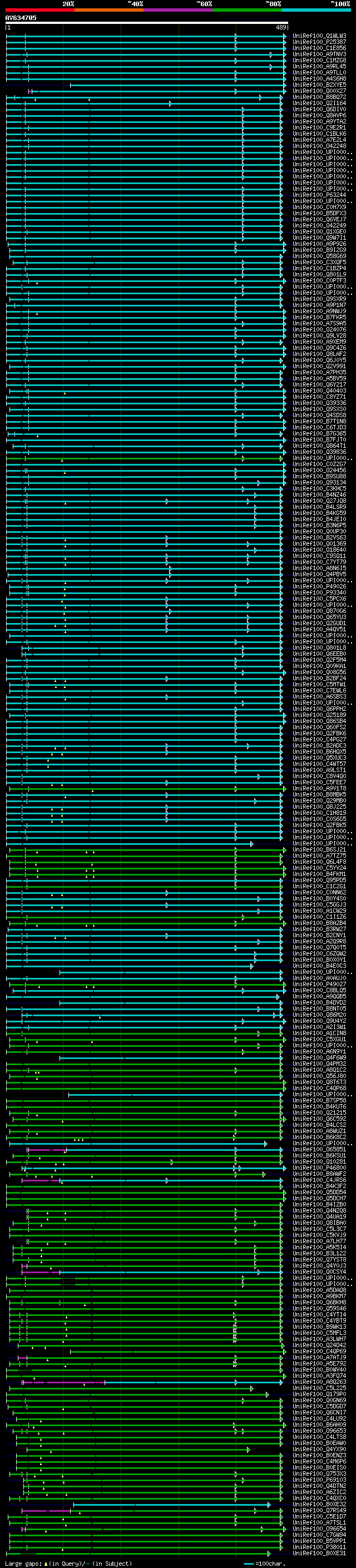Open hit UniRef100_C1E856

[319, 48]
